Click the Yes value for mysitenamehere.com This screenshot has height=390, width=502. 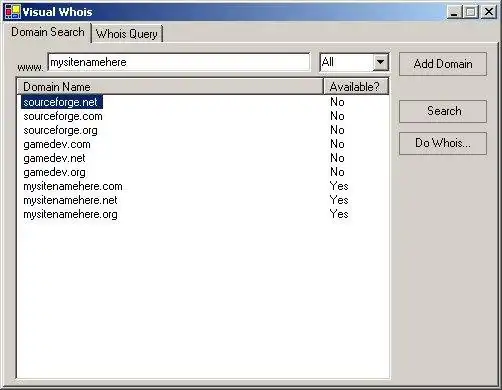pyautogui.click(x=339, y=186)
